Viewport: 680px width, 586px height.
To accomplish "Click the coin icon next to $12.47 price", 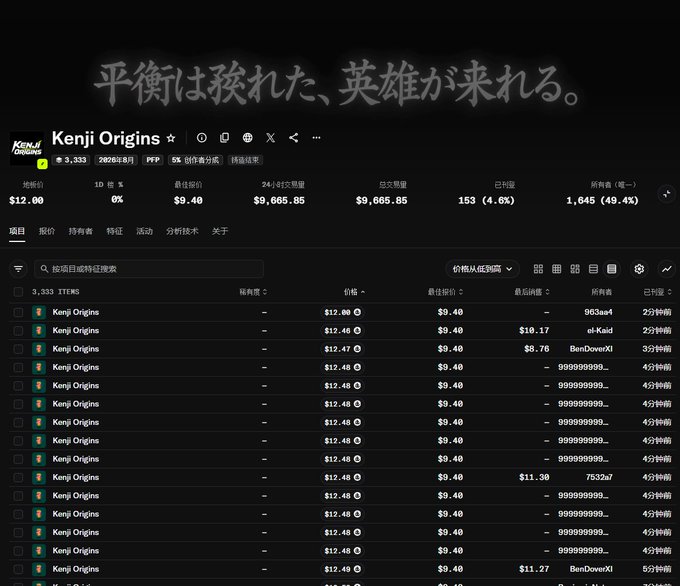I will coord(357,349).
